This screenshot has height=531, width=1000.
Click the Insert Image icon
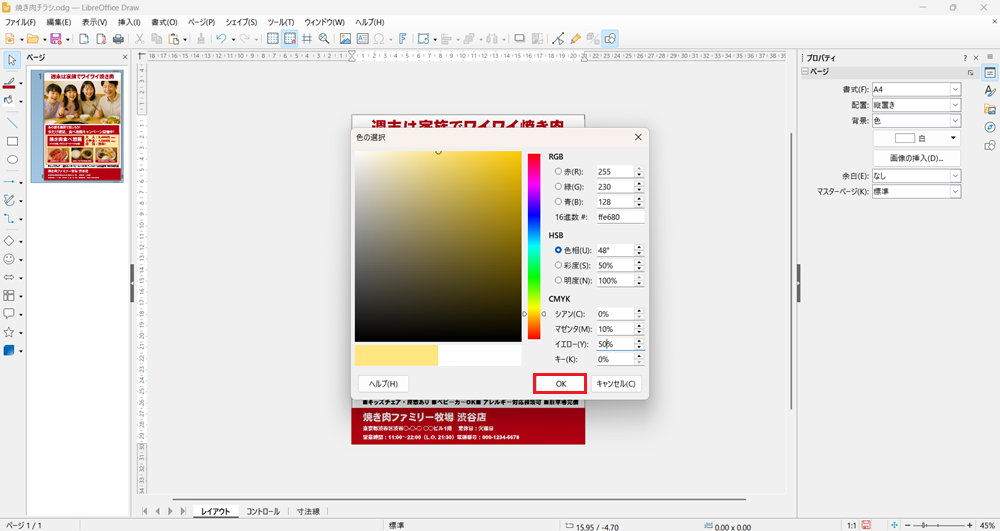click(345, 39)
